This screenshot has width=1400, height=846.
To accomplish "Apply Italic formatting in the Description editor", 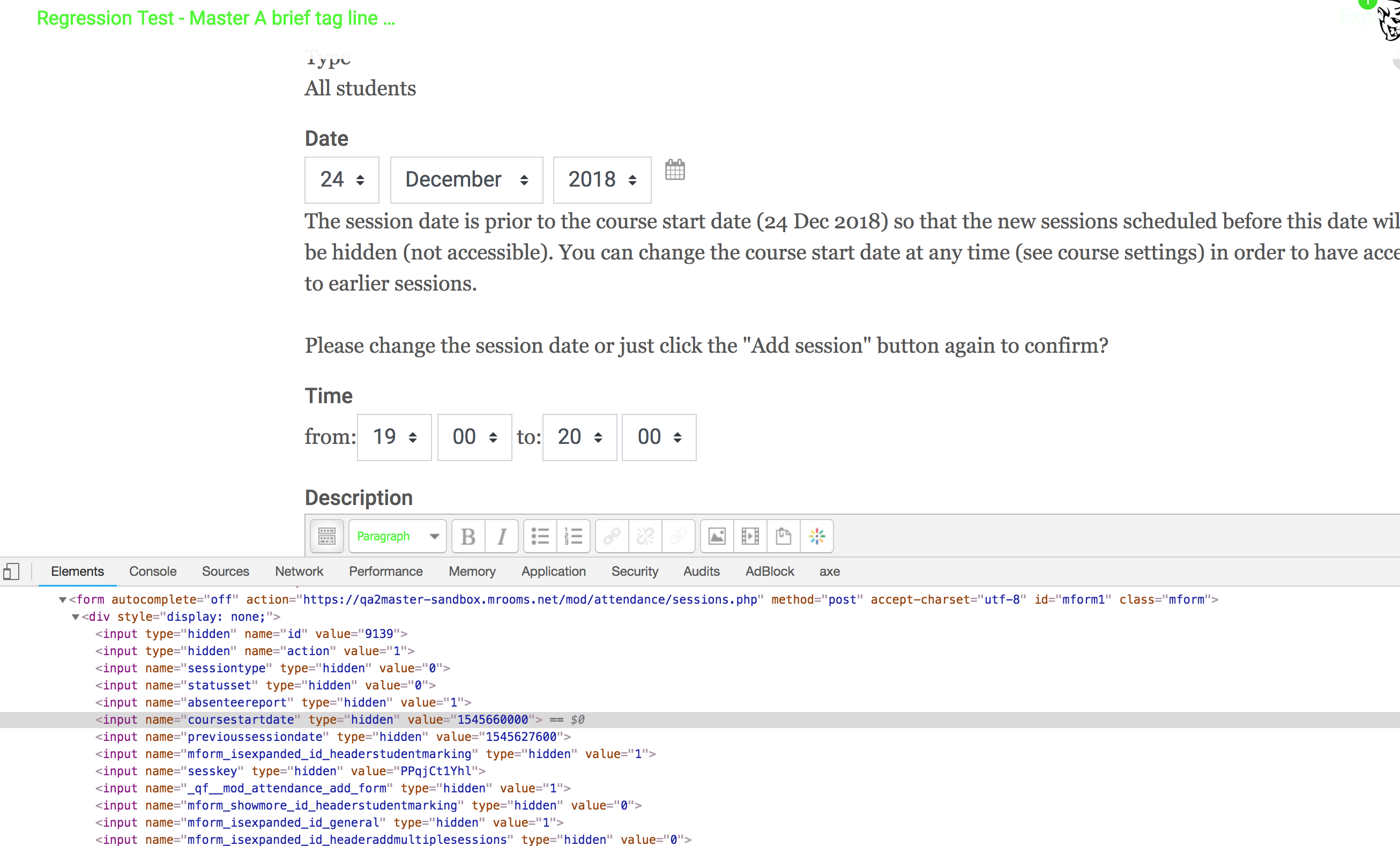I will (x=502, y=536).
